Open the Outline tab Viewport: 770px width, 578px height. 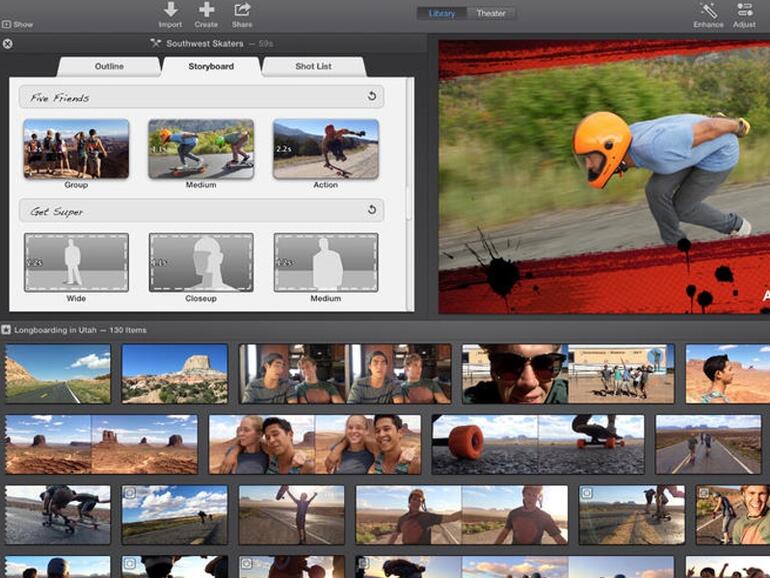coord(109,67)
